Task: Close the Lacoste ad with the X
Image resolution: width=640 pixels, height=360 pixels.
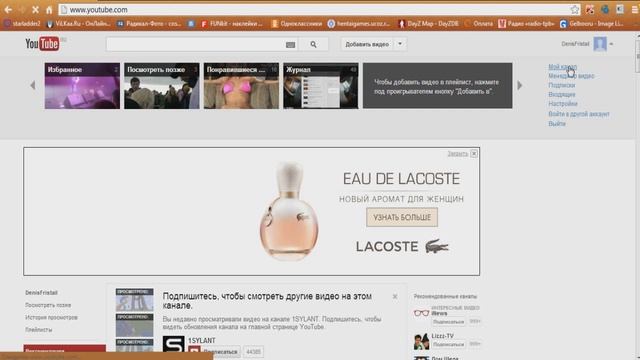Action: 474,153
